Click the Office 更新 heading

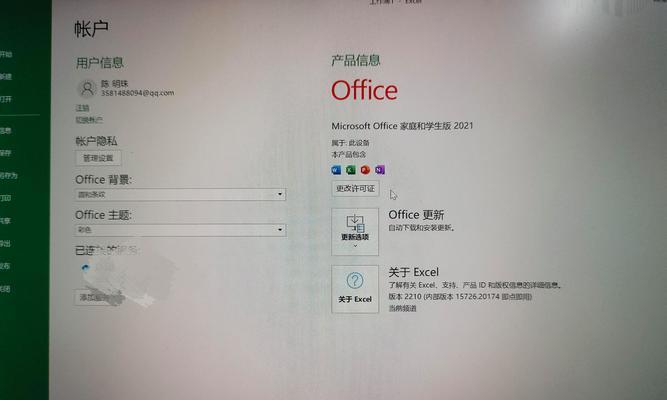416,215
